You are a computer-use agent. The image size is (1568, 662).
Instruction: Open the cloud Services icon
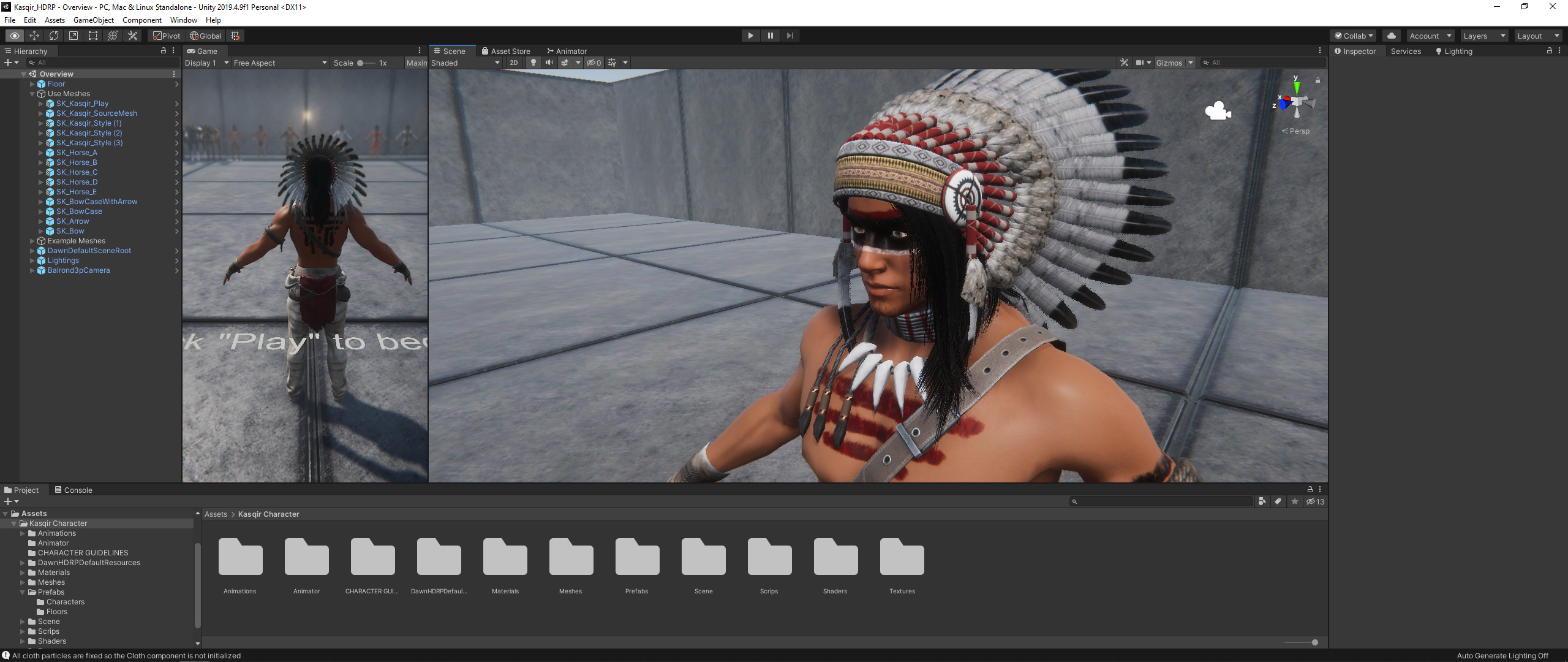(x=1392, y=36)
